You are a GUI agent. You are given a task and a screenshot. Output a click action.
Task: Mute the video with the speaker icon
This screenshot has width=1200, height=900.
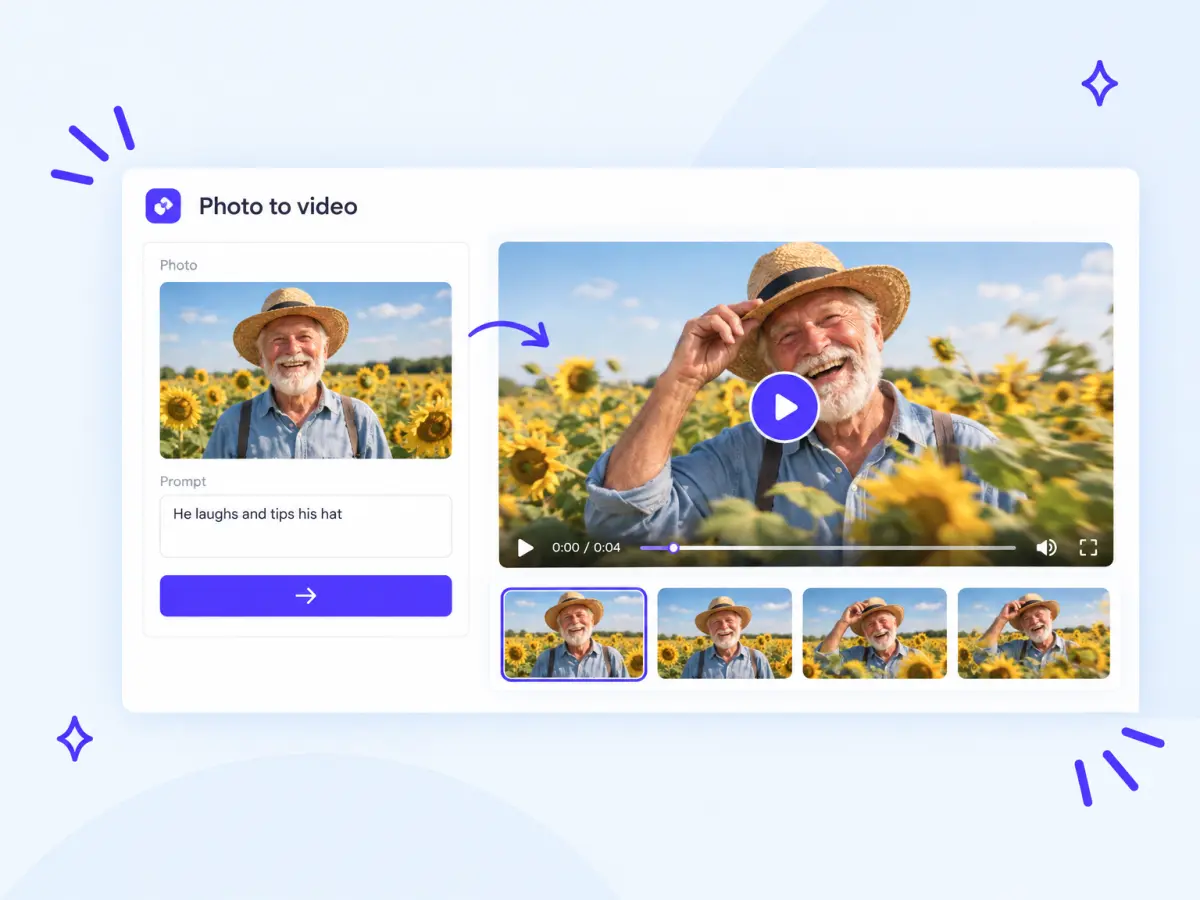click(1046, 548)
